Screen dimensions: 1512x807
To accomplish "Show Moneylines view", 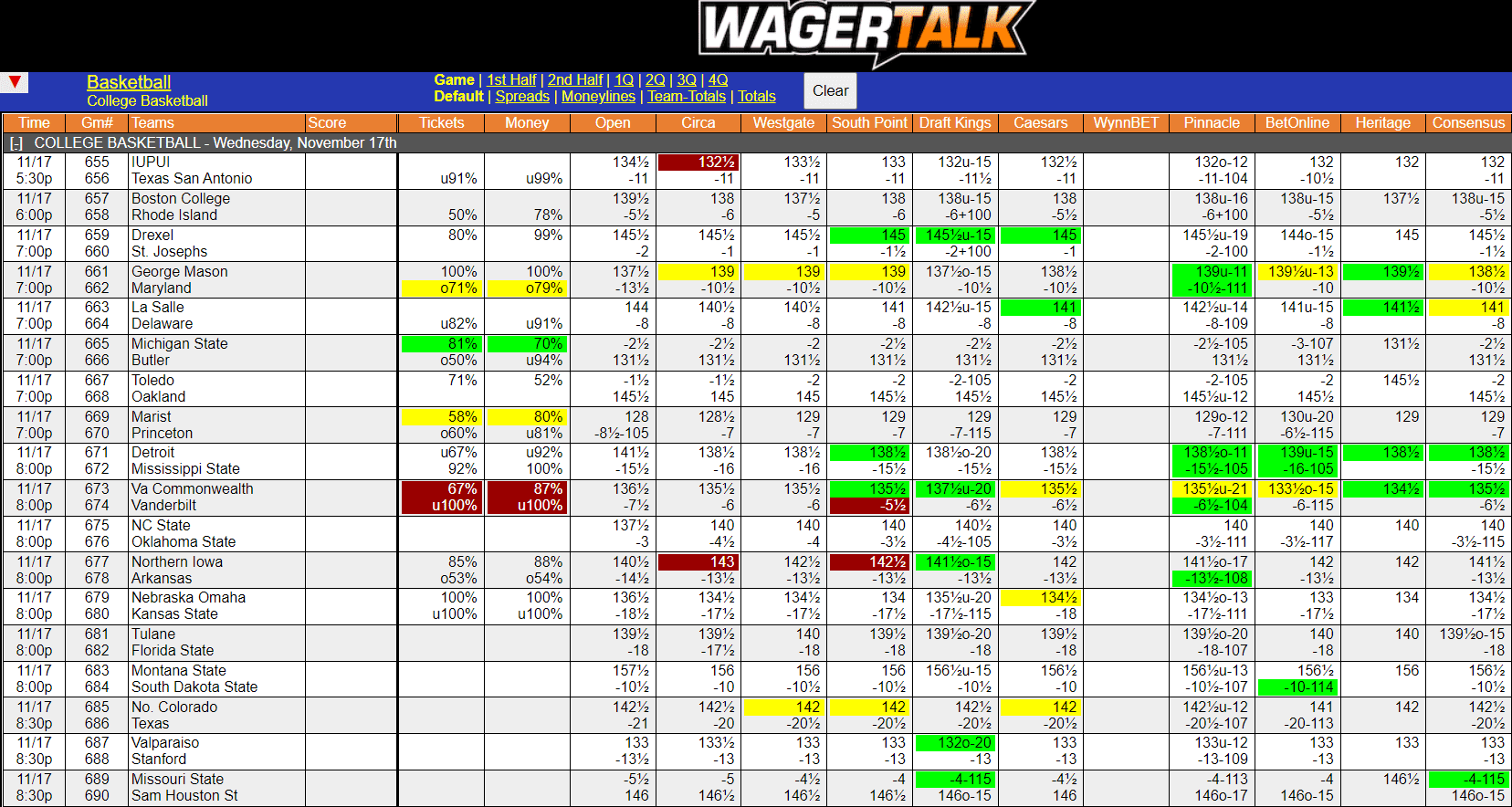I will (x=598, y=97).
